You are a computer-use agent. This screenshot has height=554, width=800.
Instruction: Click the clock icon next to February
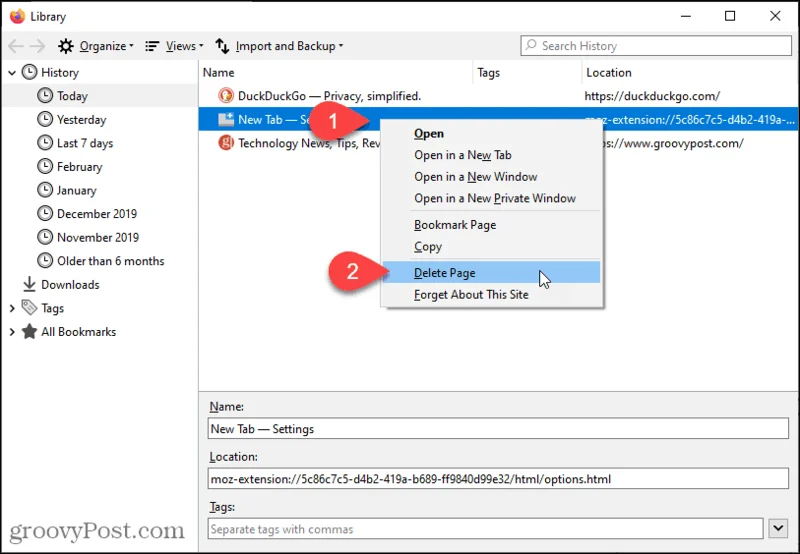pyautogui.click(x=45, y=166)
